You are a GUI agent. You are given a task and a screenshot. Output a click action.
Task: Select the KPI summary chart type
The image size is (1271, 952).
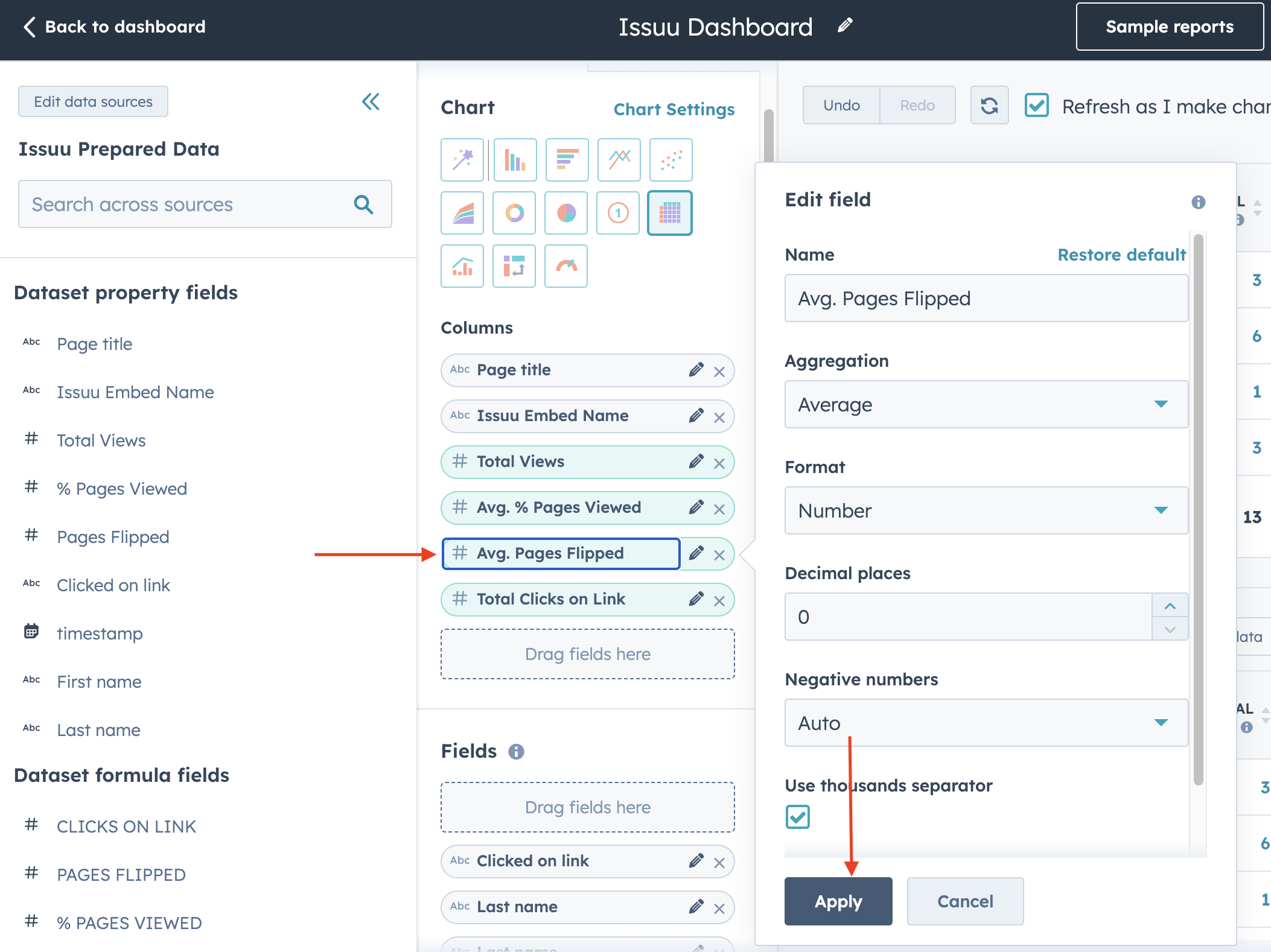(618, 213)
